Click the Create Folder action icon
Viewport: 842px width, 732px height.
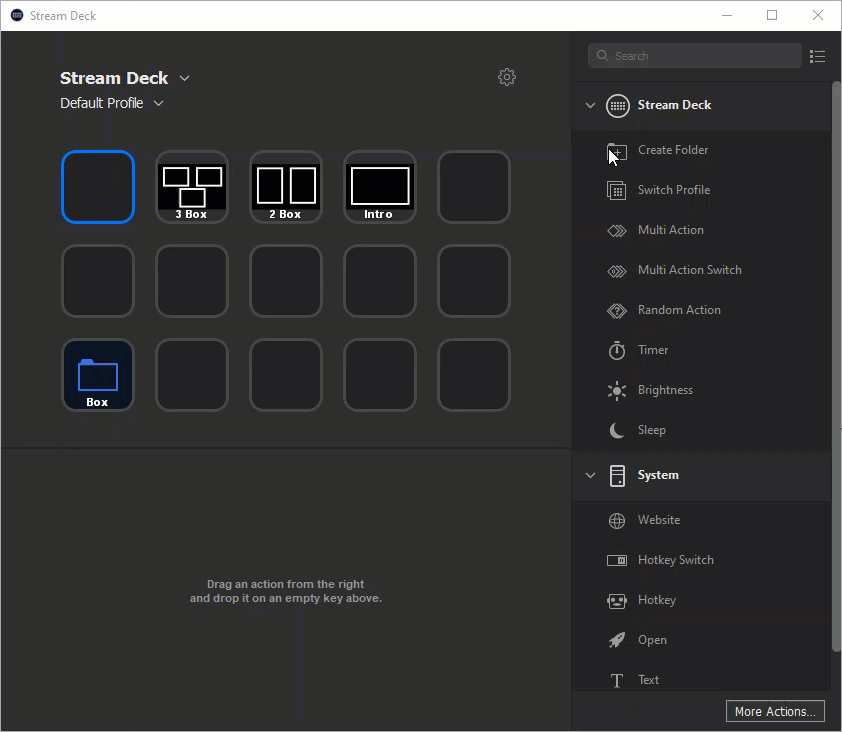pos(616,151)
